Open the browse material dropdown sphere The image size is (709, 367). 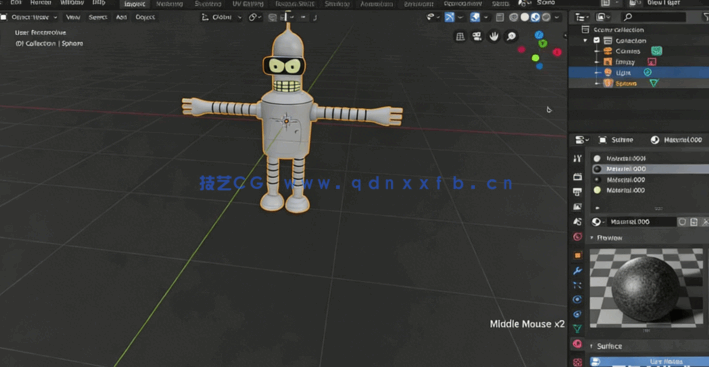tap(598, 222)
